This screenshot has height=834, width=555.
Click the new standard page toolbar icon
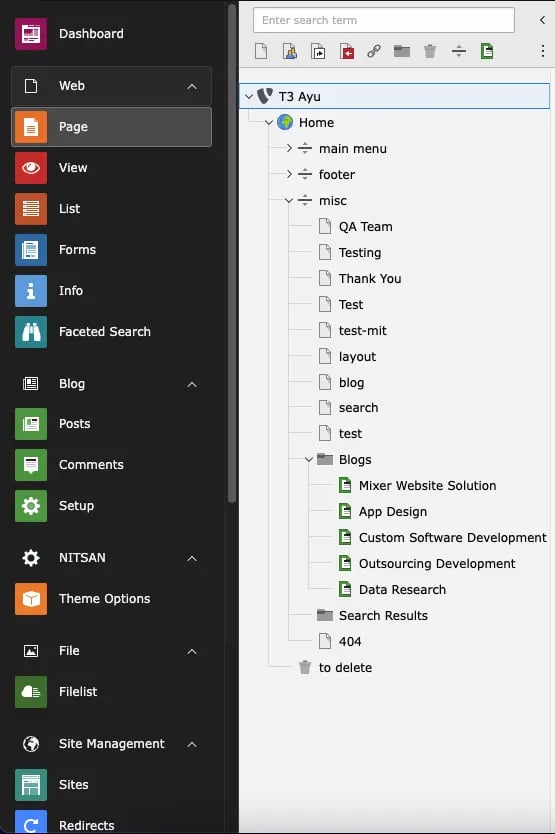[x=261, y=51]
